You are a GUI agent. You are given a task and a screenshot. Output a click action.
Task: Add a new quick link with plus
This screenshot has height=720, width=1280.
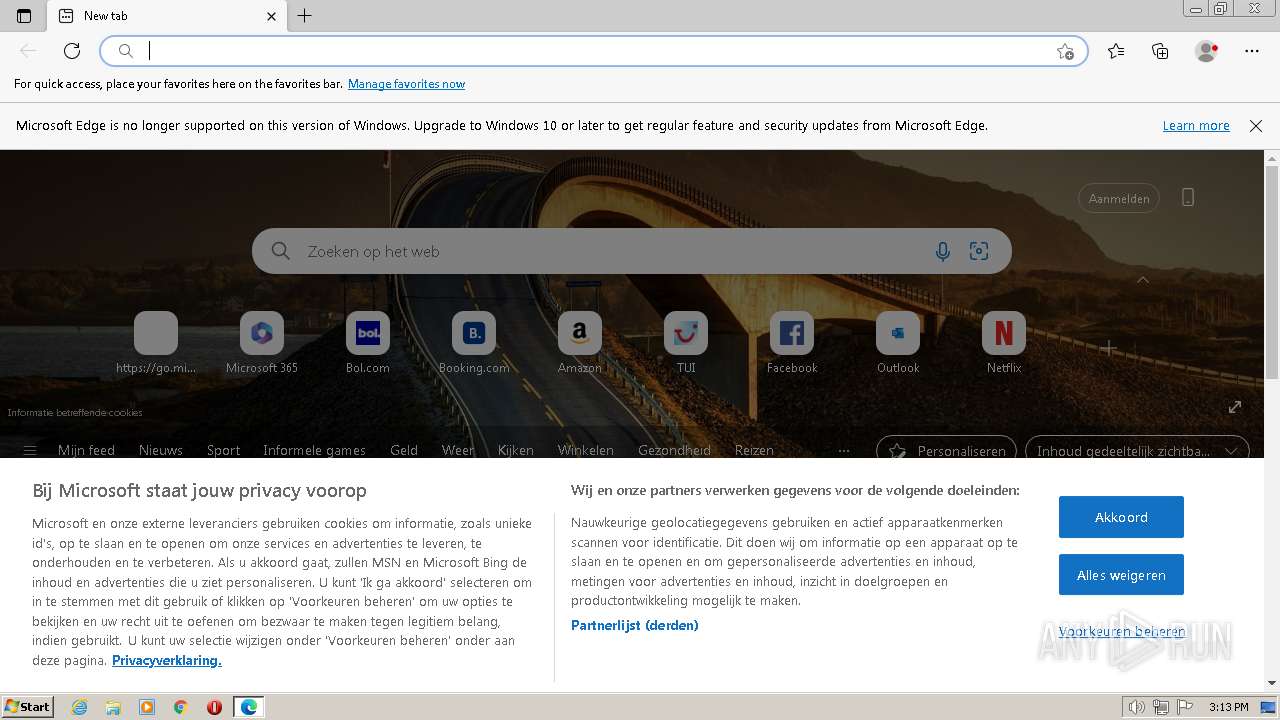tap(1109, 348)
